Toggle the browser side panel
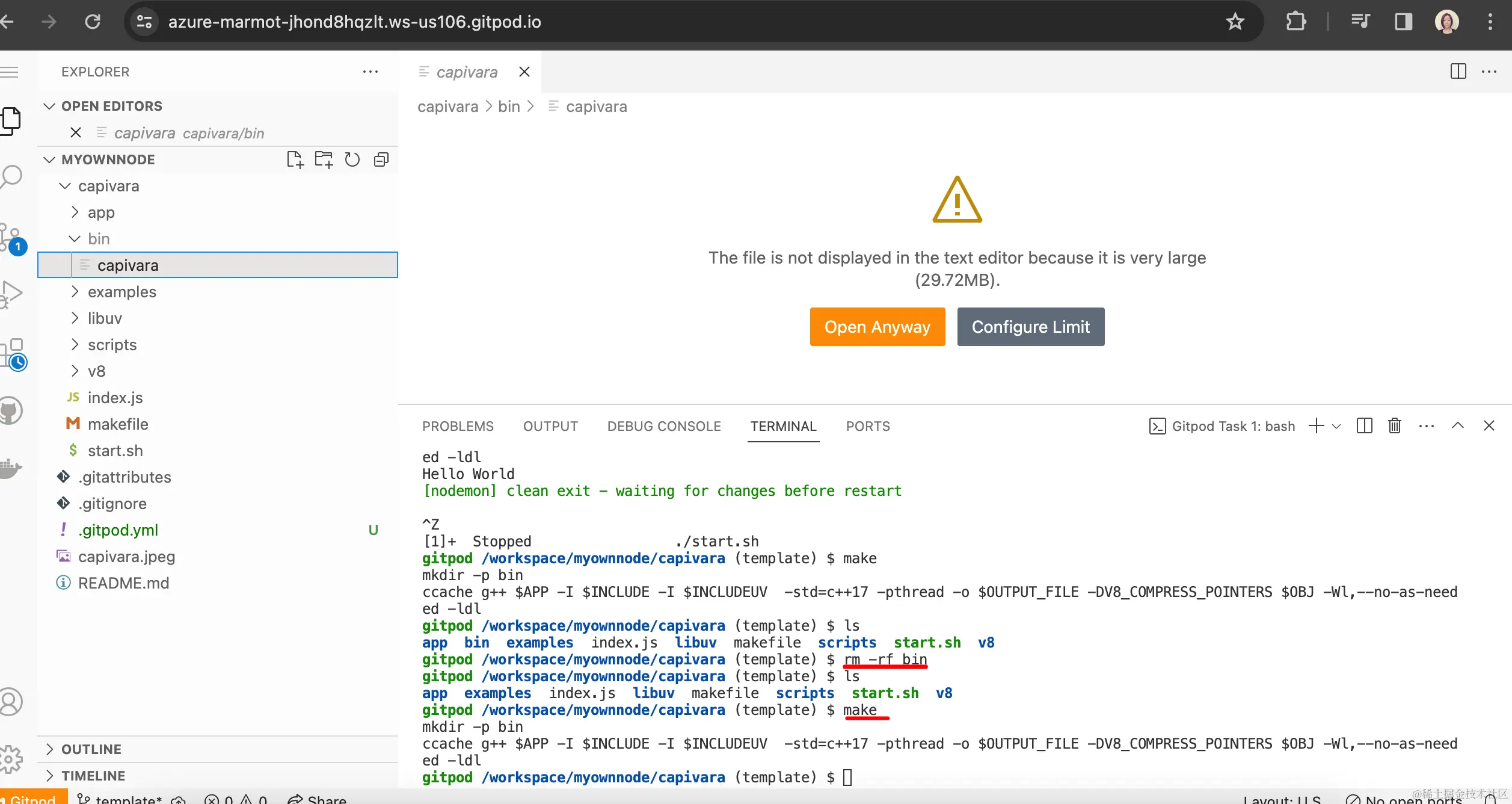 [x=1403, y=22]
